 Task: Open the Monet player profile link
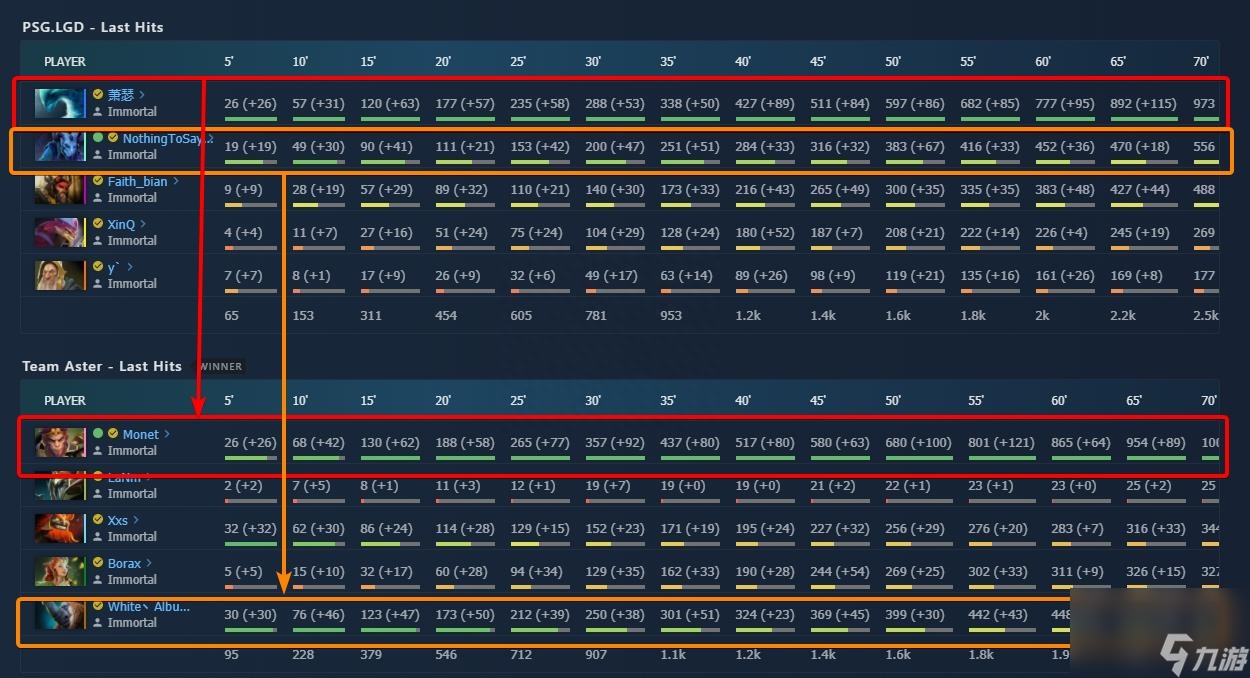tap(141, 434)
